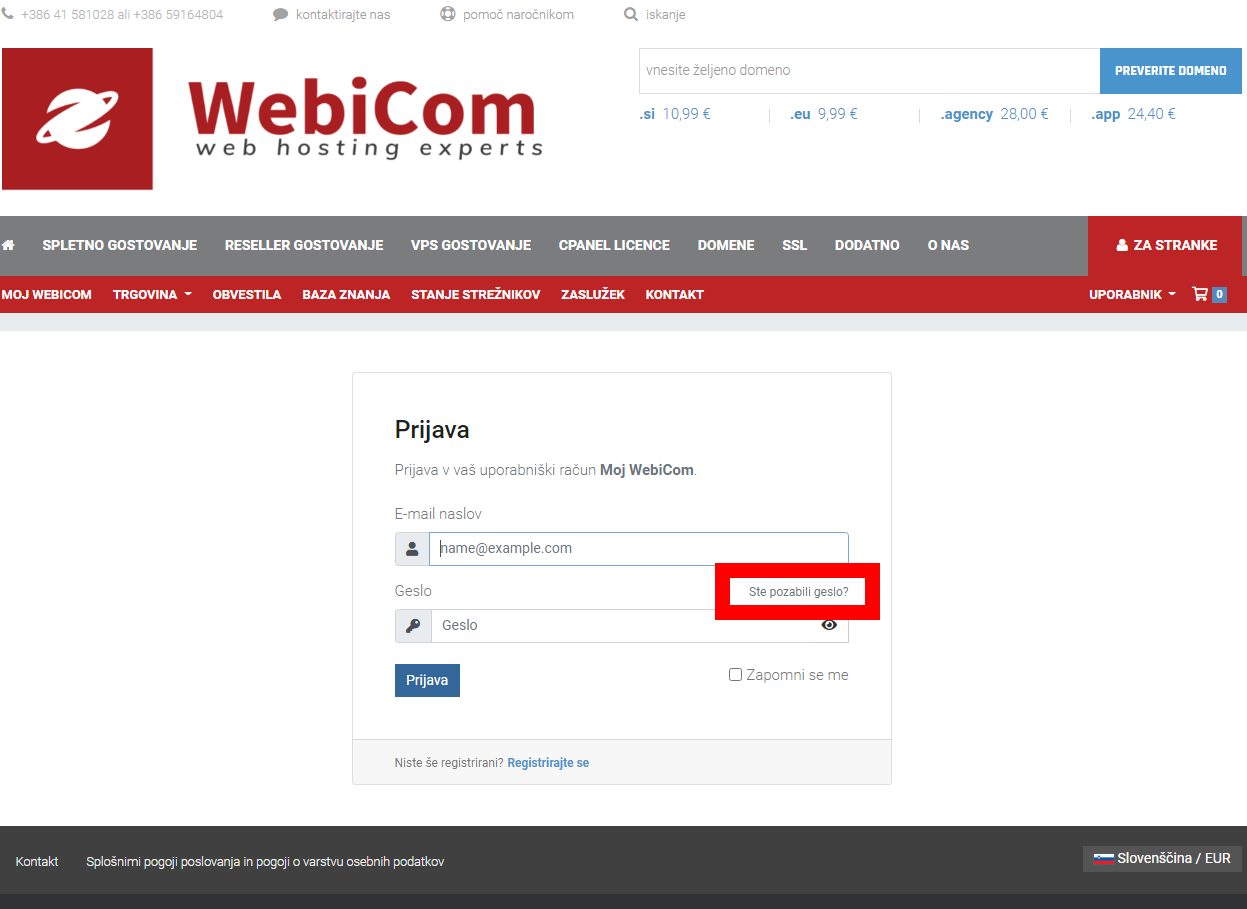Open the UPORABNIK dropdown

(x=1132, y=294)
